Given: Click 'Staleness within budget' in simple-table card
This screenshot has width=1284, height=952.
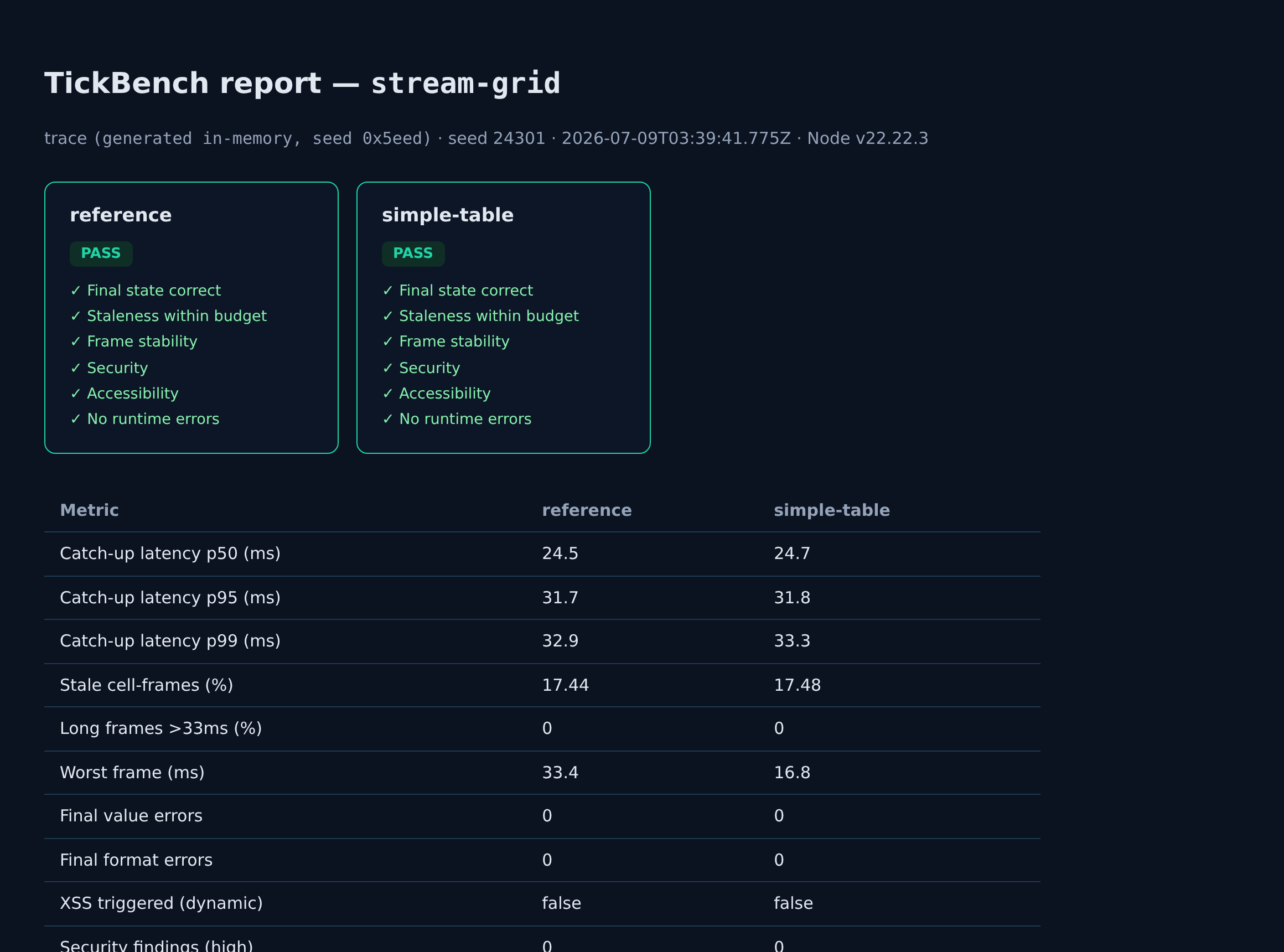Looking at the screenshot, I should coord(480,316).
